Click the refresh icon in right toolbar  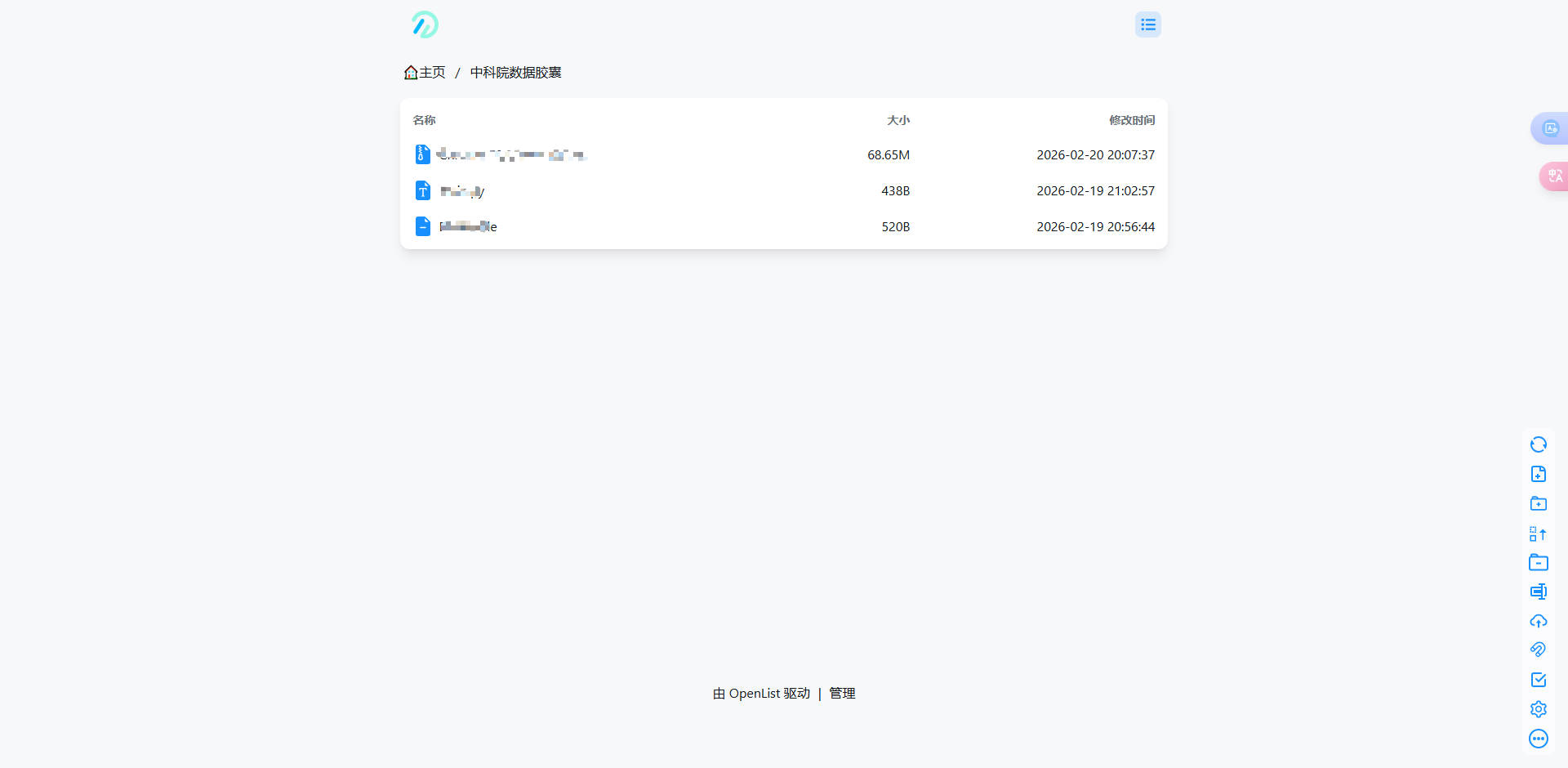click(1538, 444)
